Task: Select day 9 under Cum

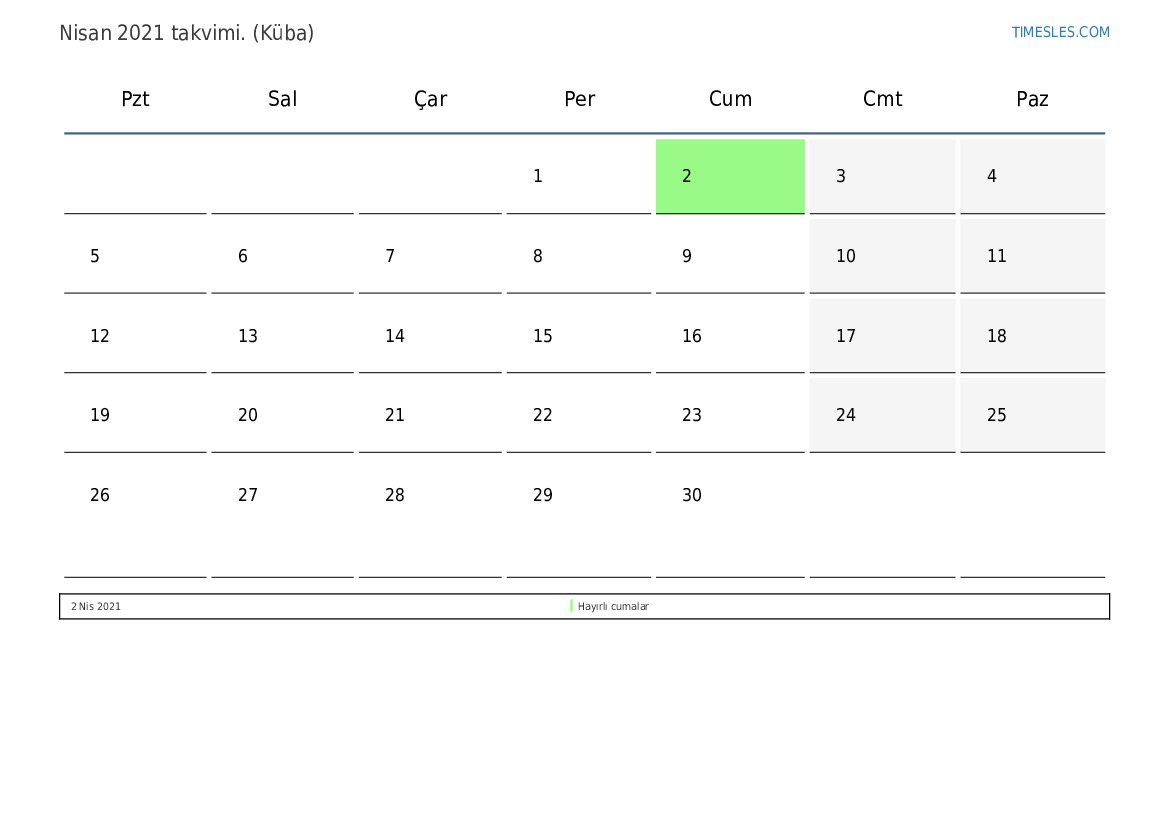Action: 730,256
